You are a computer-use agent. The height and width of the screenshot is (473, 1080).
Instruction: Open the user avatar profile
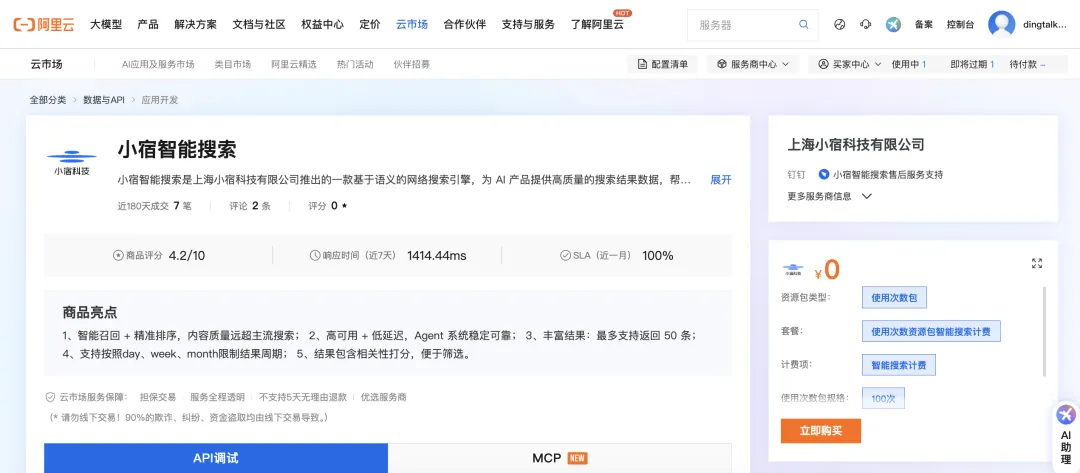click(1001, 25)
